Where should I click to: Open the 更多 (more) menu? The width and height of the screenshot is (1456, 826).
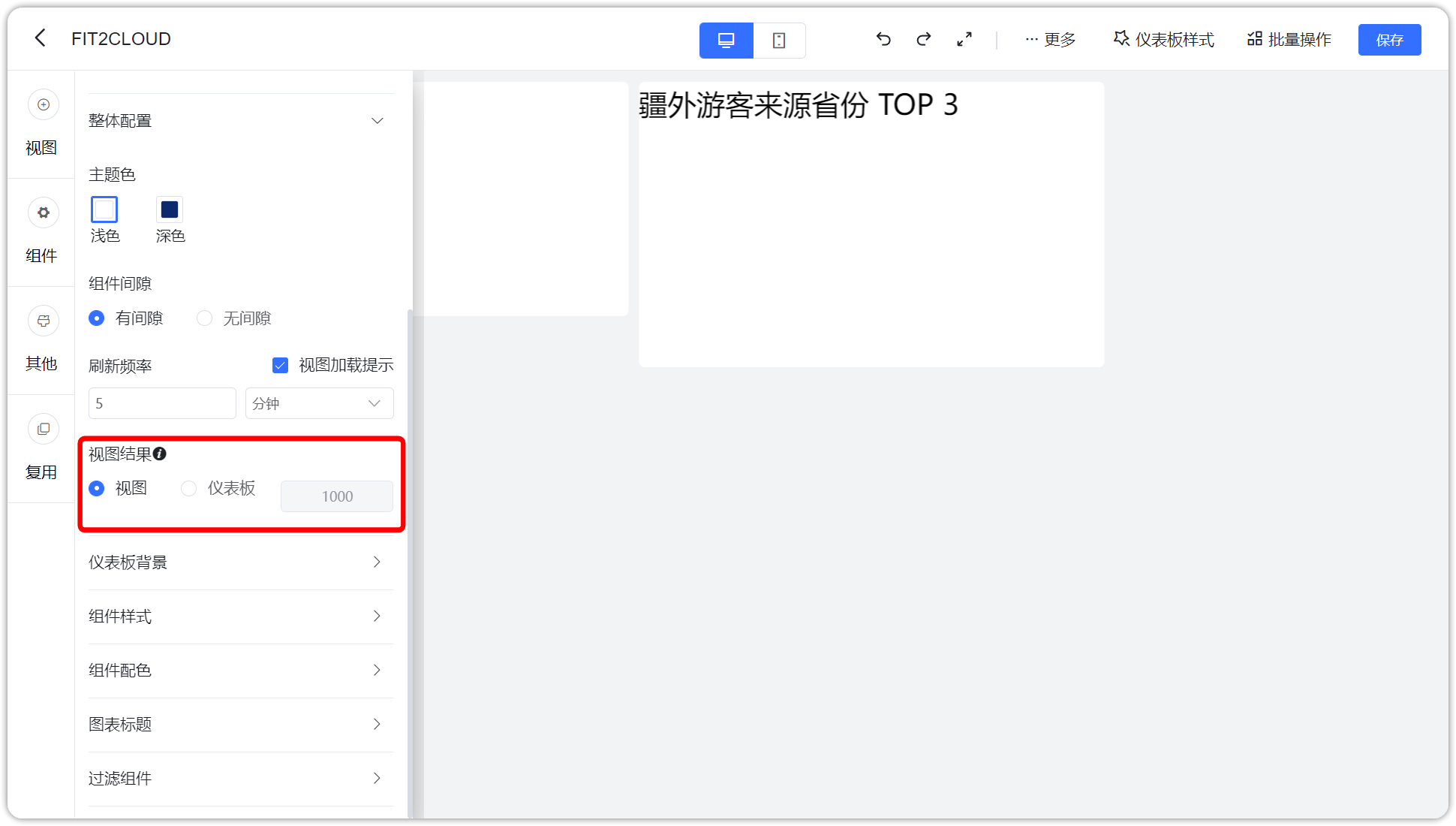point(1050,39)
